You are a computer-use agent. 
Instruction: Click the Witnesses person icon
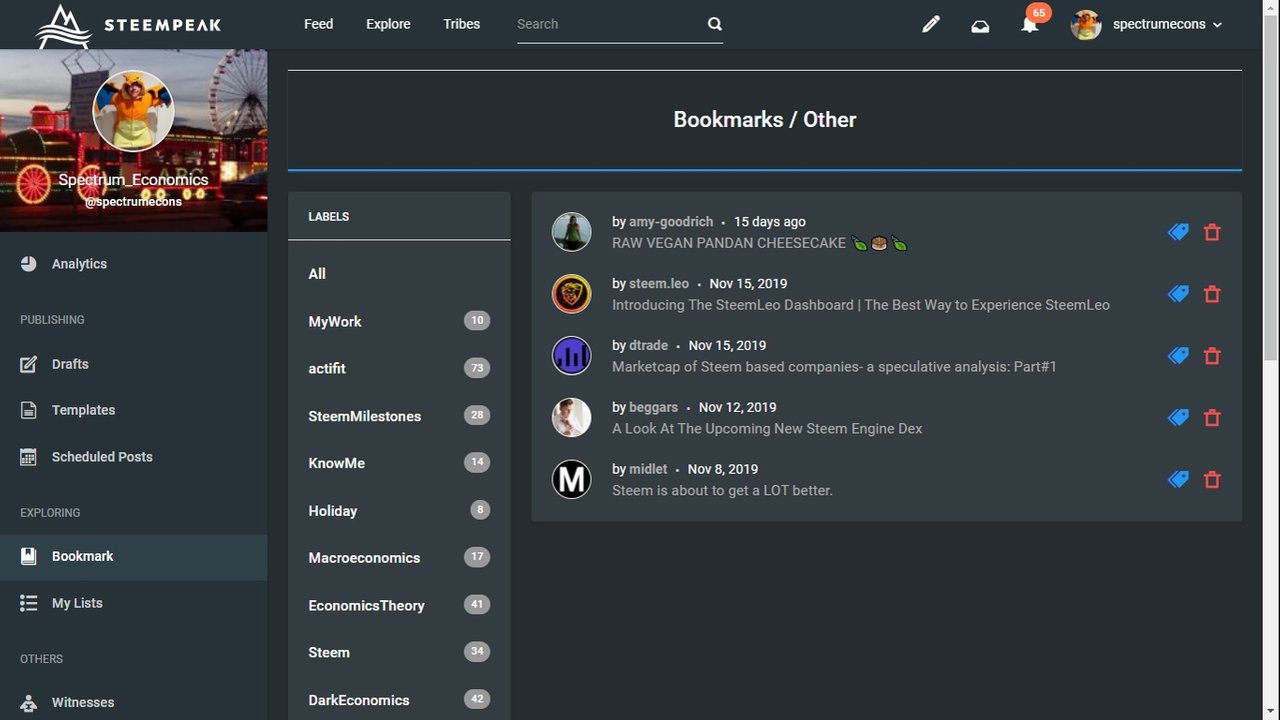(29, 702)
